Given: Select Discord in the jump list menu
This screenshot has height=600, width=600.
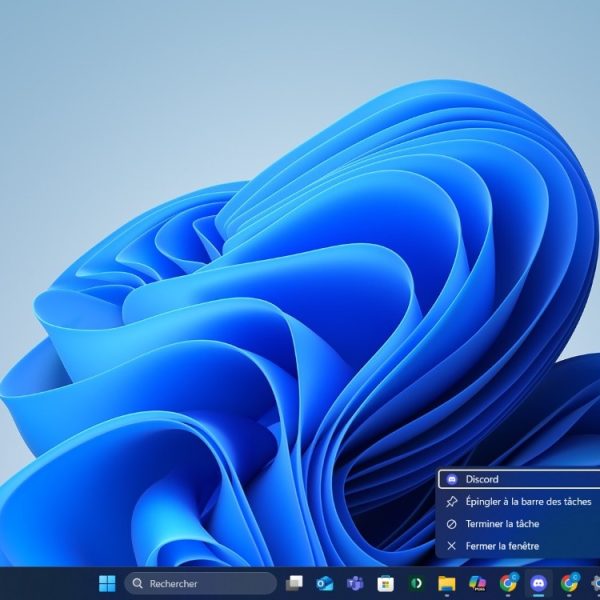Looking at the screenshot, I should click(519, 479).
